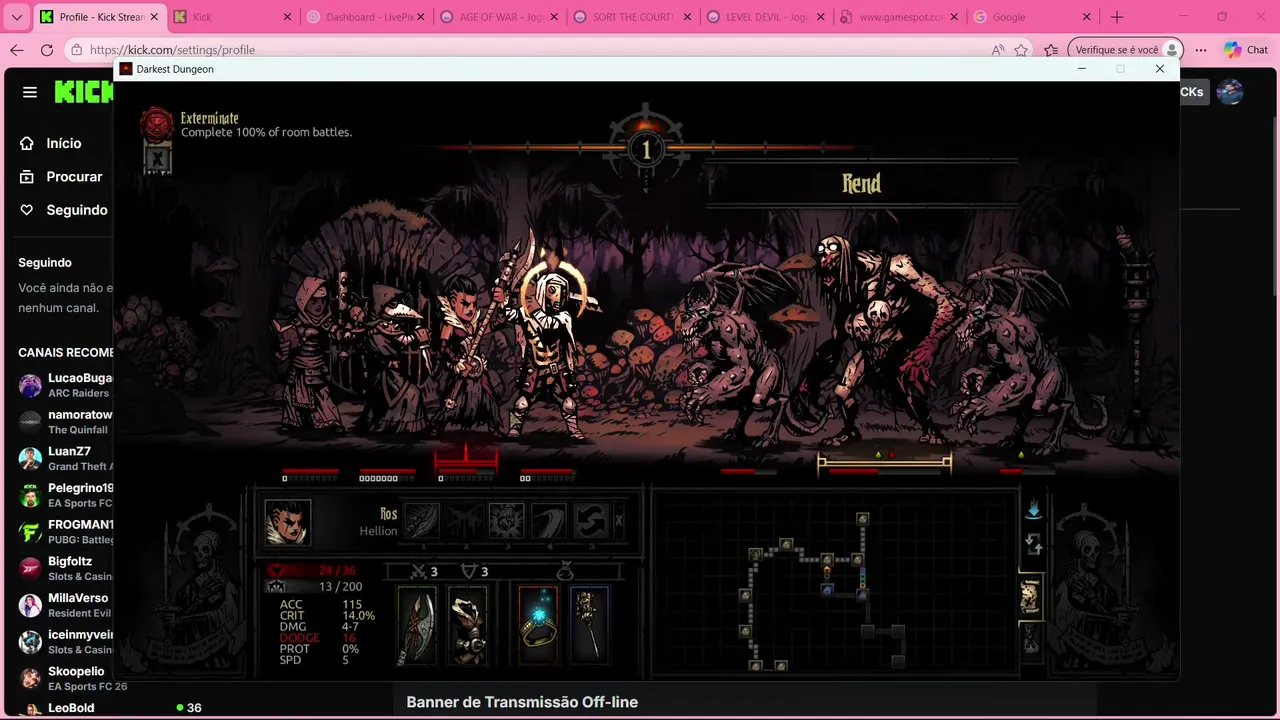Click the 13 / 200 stress value

tap(340, 587)
